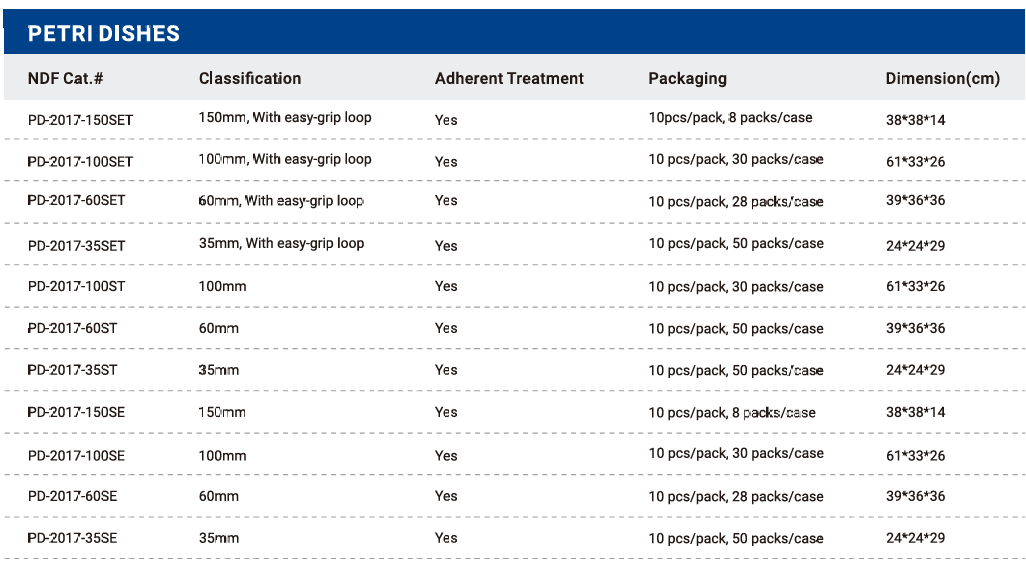Click catalog number PD-2017-60SE

coord(73,497)
